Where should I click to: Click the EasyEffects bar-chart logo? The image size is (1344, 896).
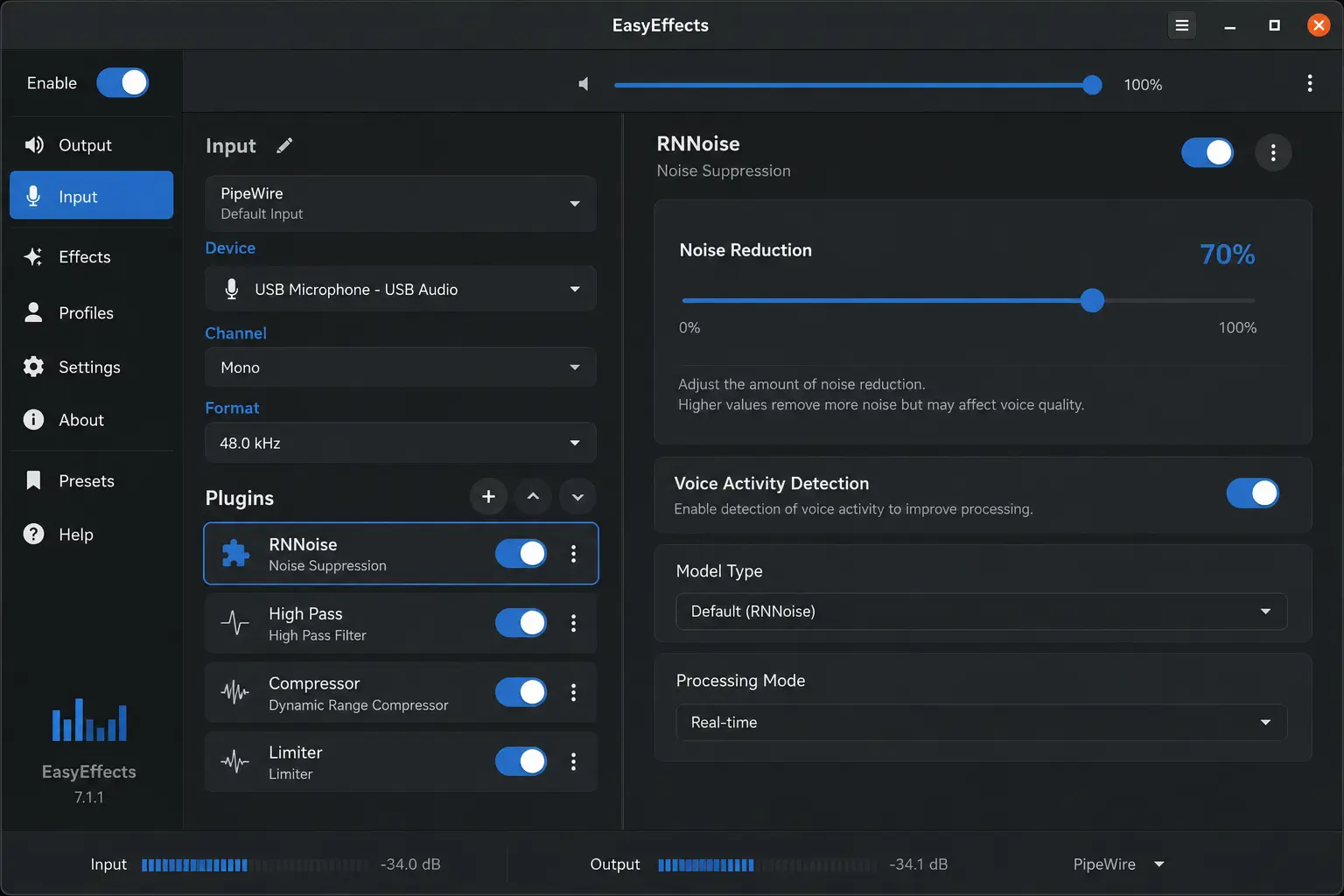[89, 719]
